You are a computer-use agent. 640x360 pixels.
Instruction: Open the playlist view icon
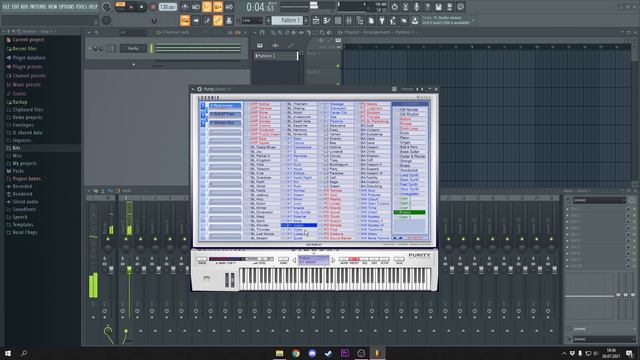pos(316,20)
